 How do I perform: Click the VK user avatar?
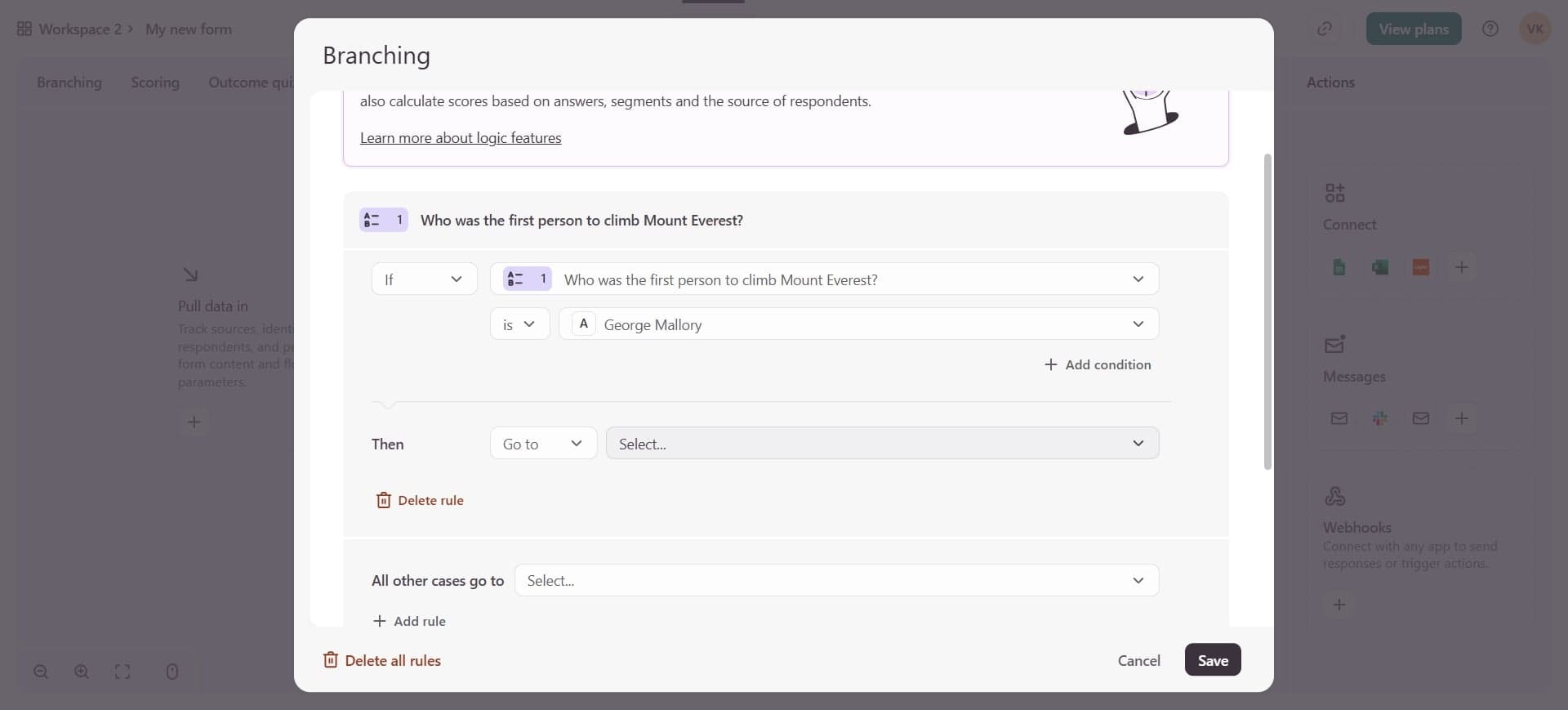tap(1535, 29)
